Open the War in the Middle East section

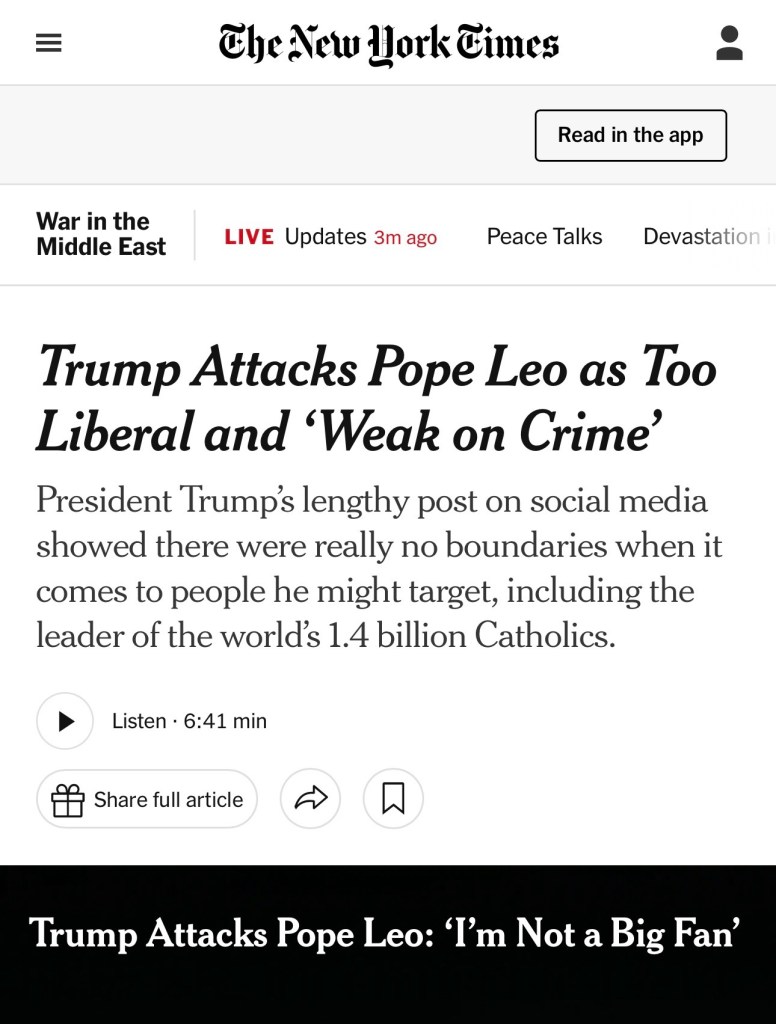[x=101, y=234]
